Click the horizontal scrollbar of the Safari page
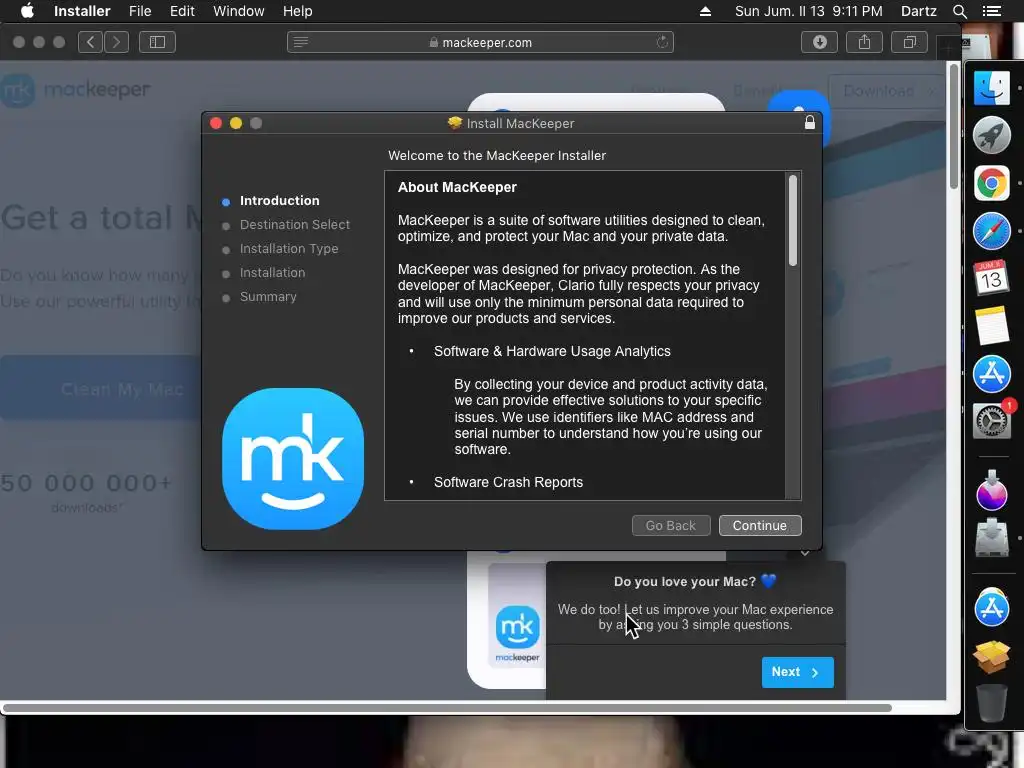The height and width of the screenshot is (768, 1024). coord(448,708)
